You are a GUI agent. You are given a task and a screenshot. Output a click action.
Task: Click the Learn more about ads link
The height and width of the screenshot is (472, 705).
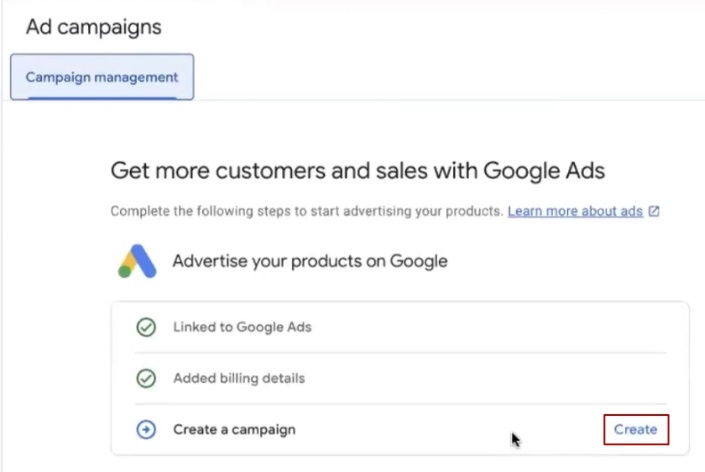click(575, 212)
